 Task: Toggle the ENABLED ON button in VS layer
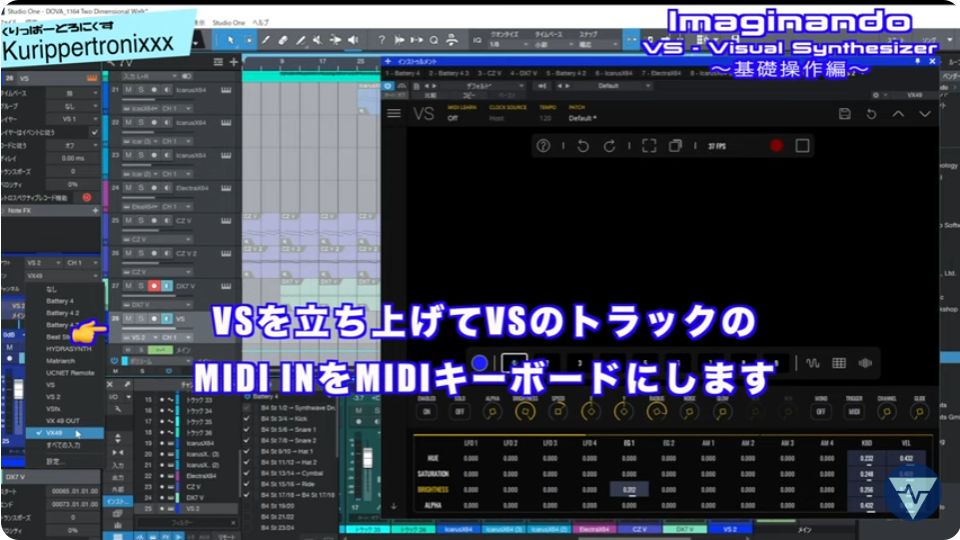tap(427, 411)
